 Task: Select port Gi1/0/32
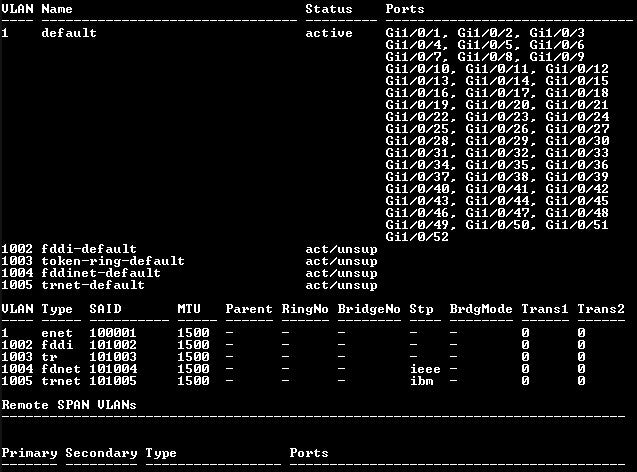(x=496, y=153)
